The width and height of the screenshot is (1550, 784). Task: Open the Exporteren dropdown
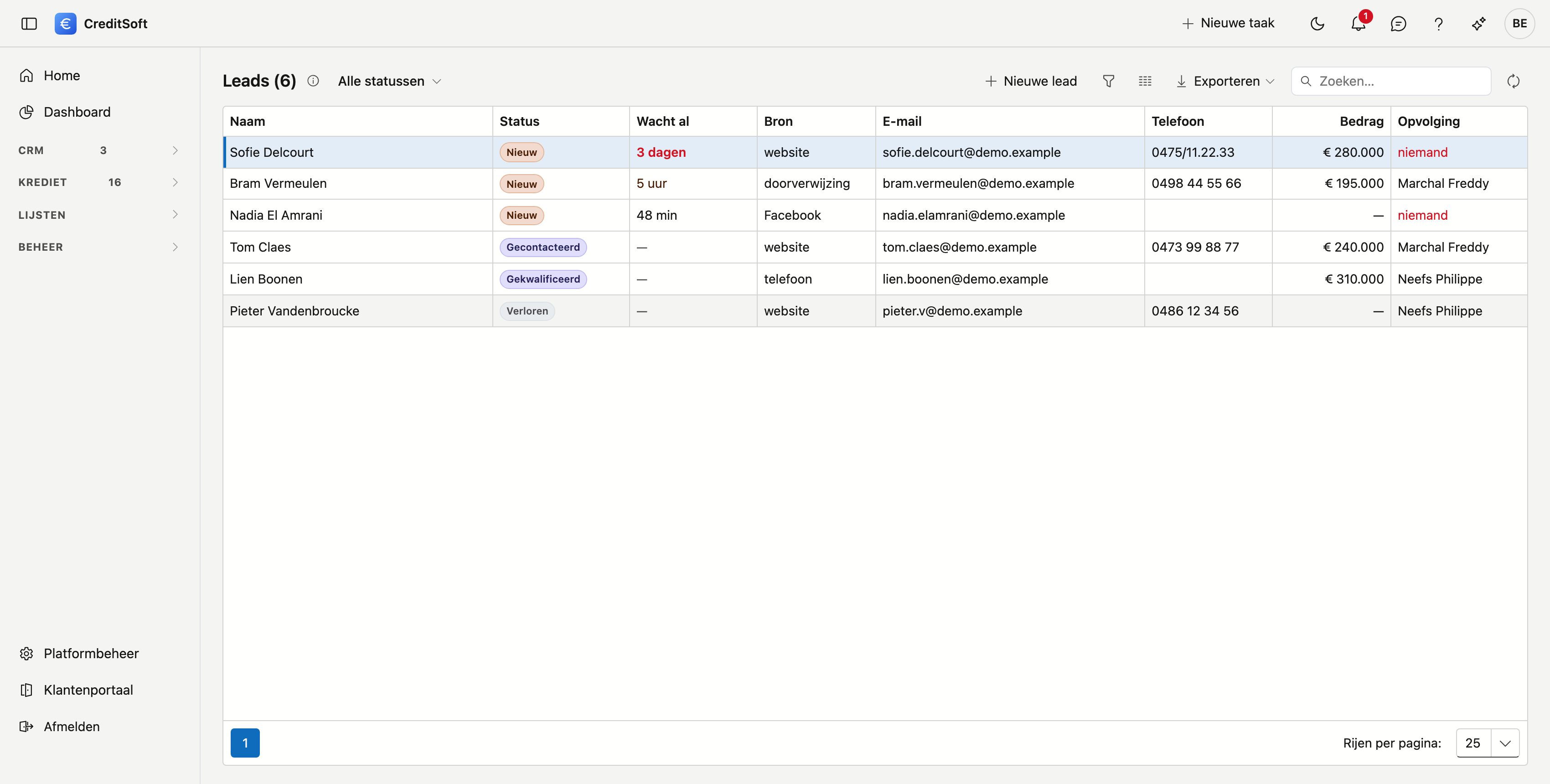1225,81
